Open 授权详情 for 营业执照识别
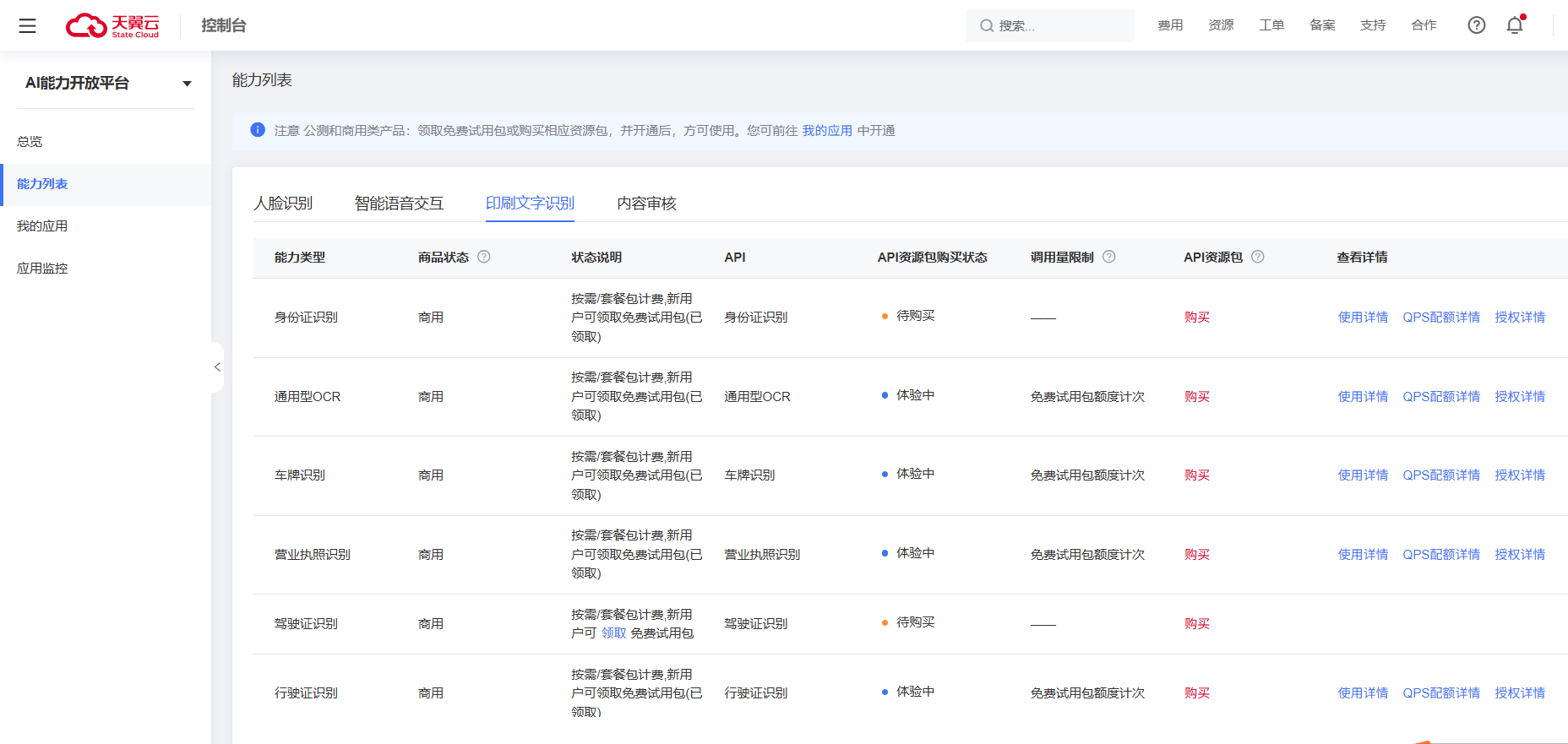Image resolution: width=1568 pixels, height=744 pixels. pyautogui.click(x=1520, y=555)
